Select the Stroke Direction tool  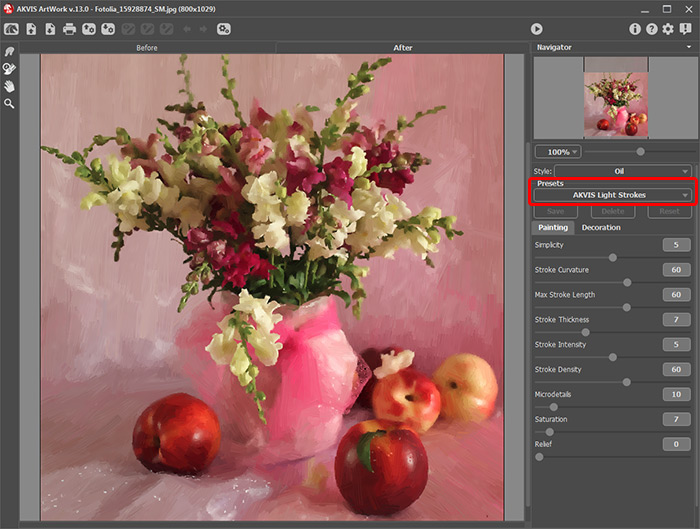[9, 51]
